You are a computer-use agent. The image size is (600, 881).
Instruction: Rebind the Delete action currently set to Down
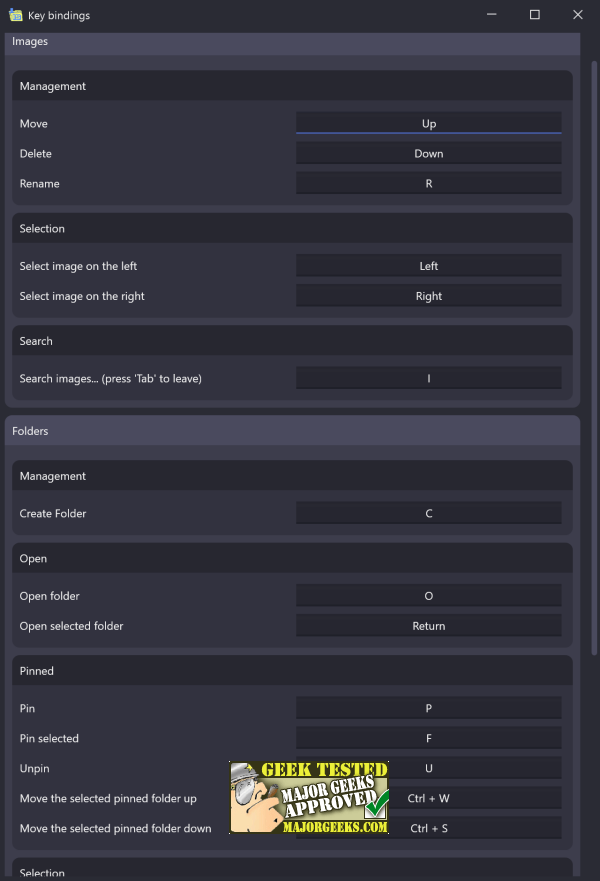[x=428, y=152]
